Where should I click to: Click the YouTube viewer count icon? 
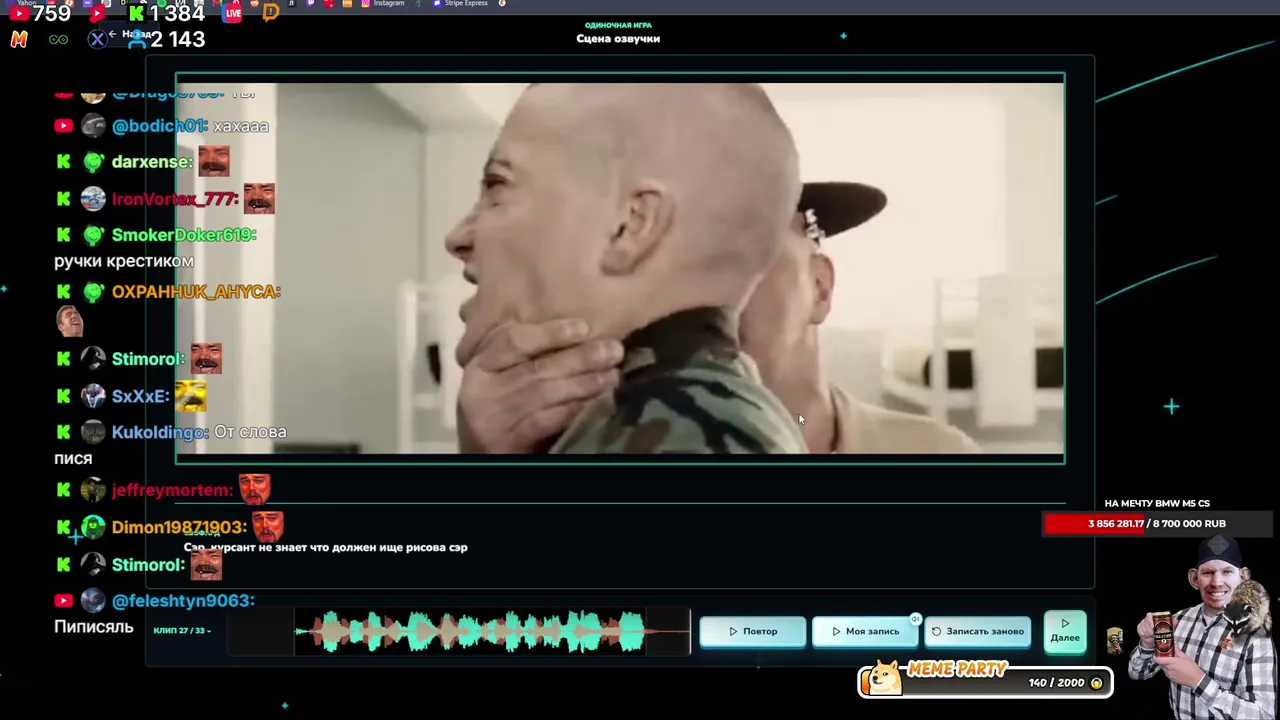pos(19,14)
